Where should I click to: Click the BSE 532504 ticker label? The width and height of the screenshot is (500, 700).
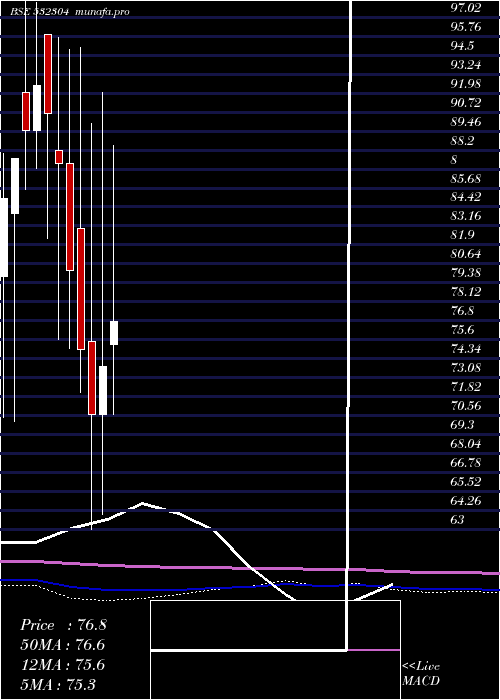coord(40,12)
